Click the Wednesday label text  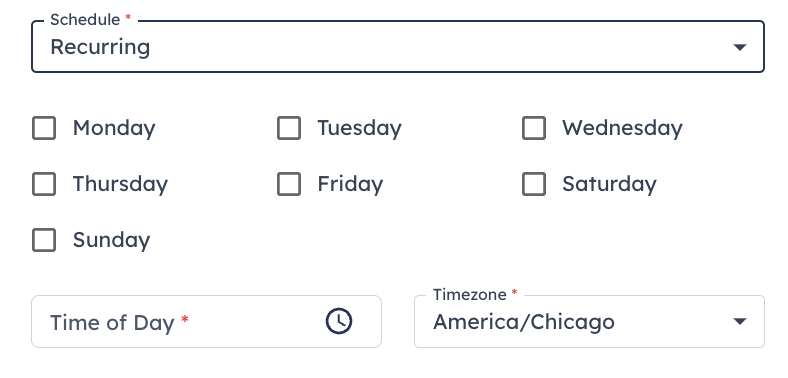coord(622,128)
